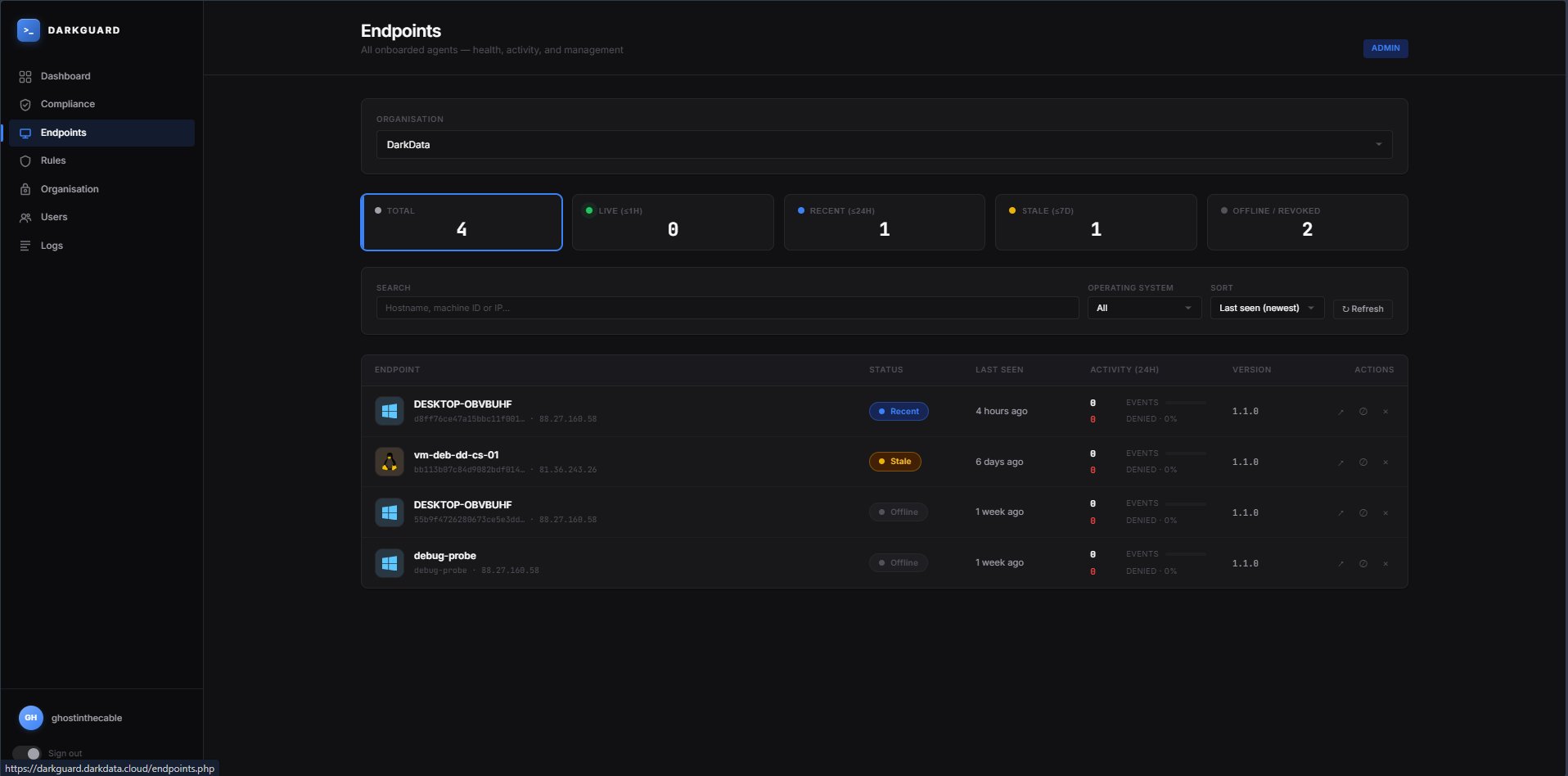The width and height of the screenshot is (1568, 776).
Task: Open the debug-probe endpoint name
Action: point(444,556)
